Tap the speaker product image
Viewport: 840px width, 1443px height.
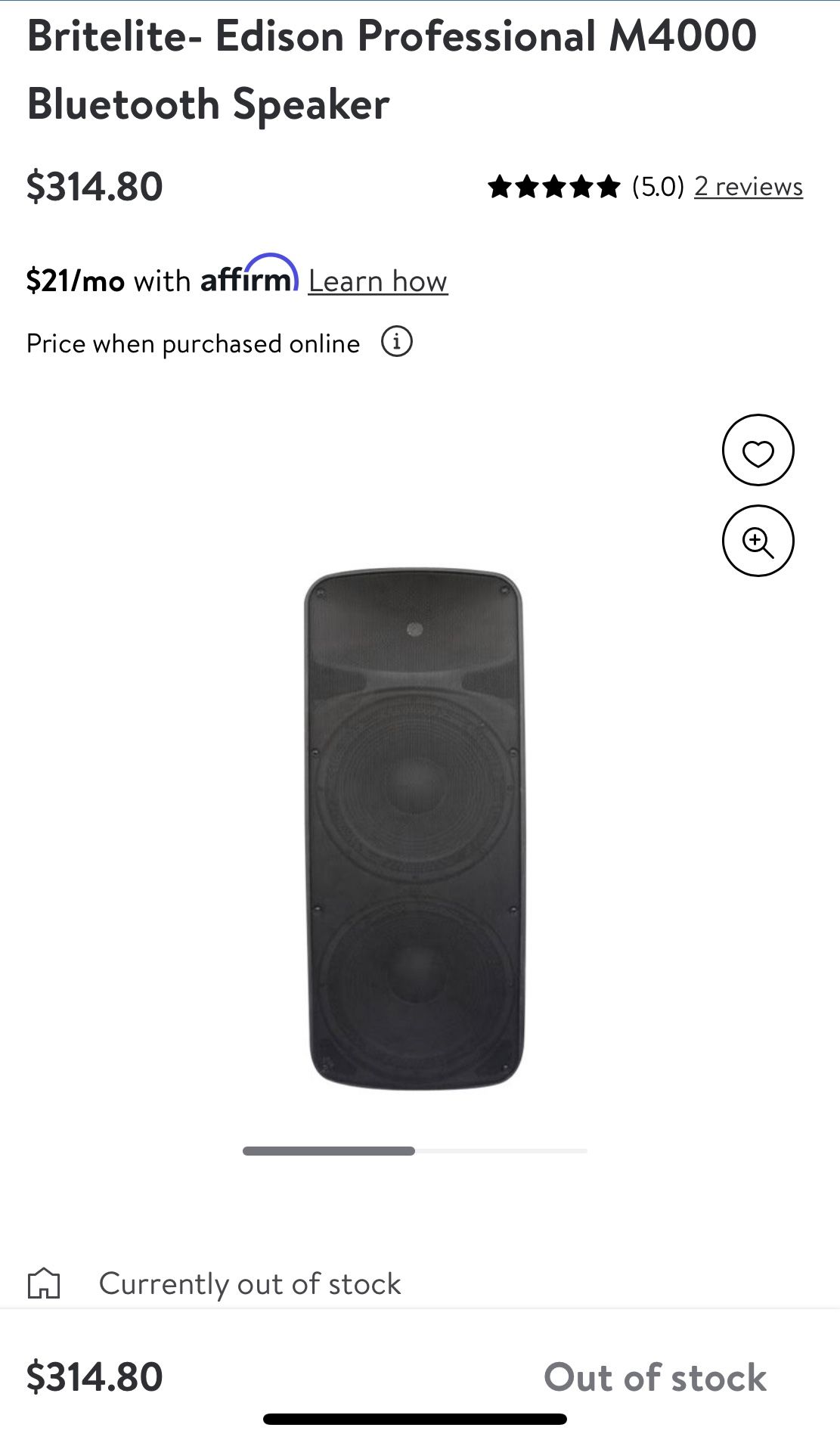tap(414, 828)
